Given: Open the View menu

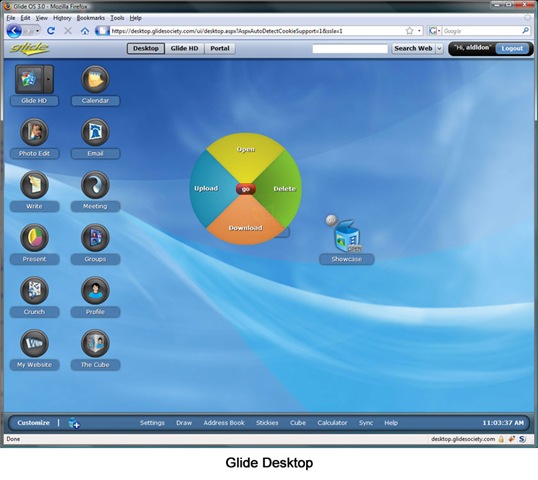Looking at the screenshot, I should [x=42, y=18].
